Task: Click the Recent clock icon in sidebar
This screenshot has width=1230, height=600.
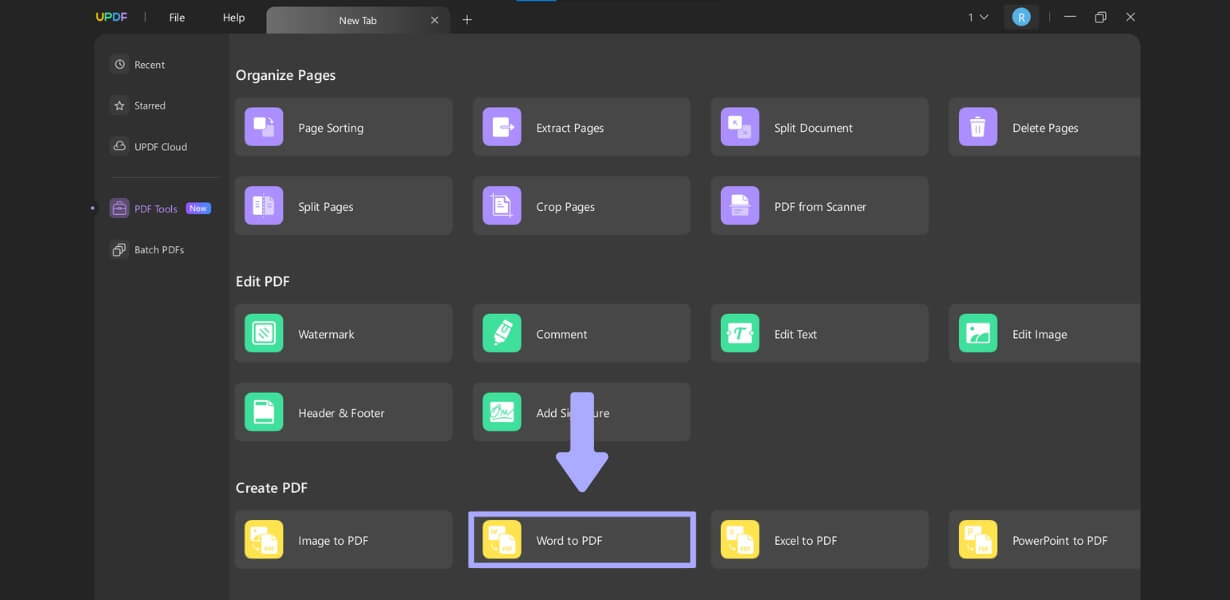Action: (x=120, y=64)
